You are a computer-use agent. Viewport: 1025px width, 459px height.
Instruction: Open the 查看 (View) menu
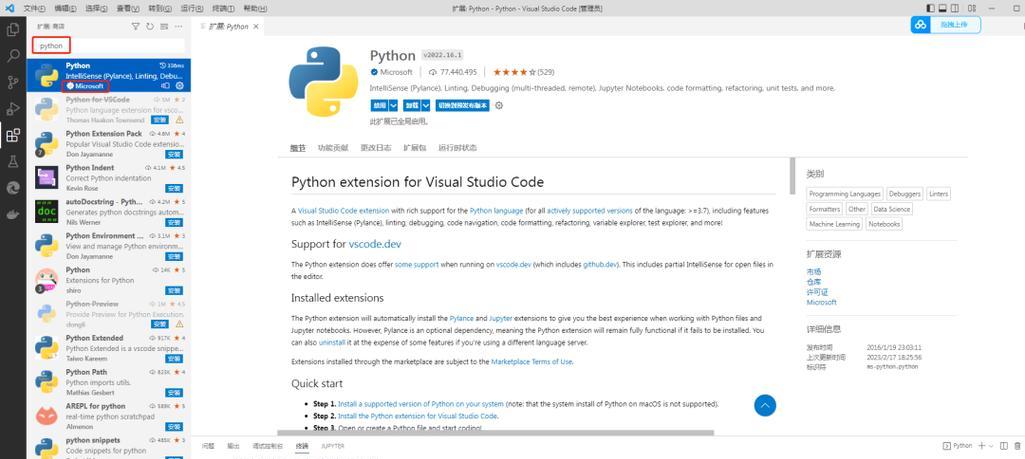(128, 8)
